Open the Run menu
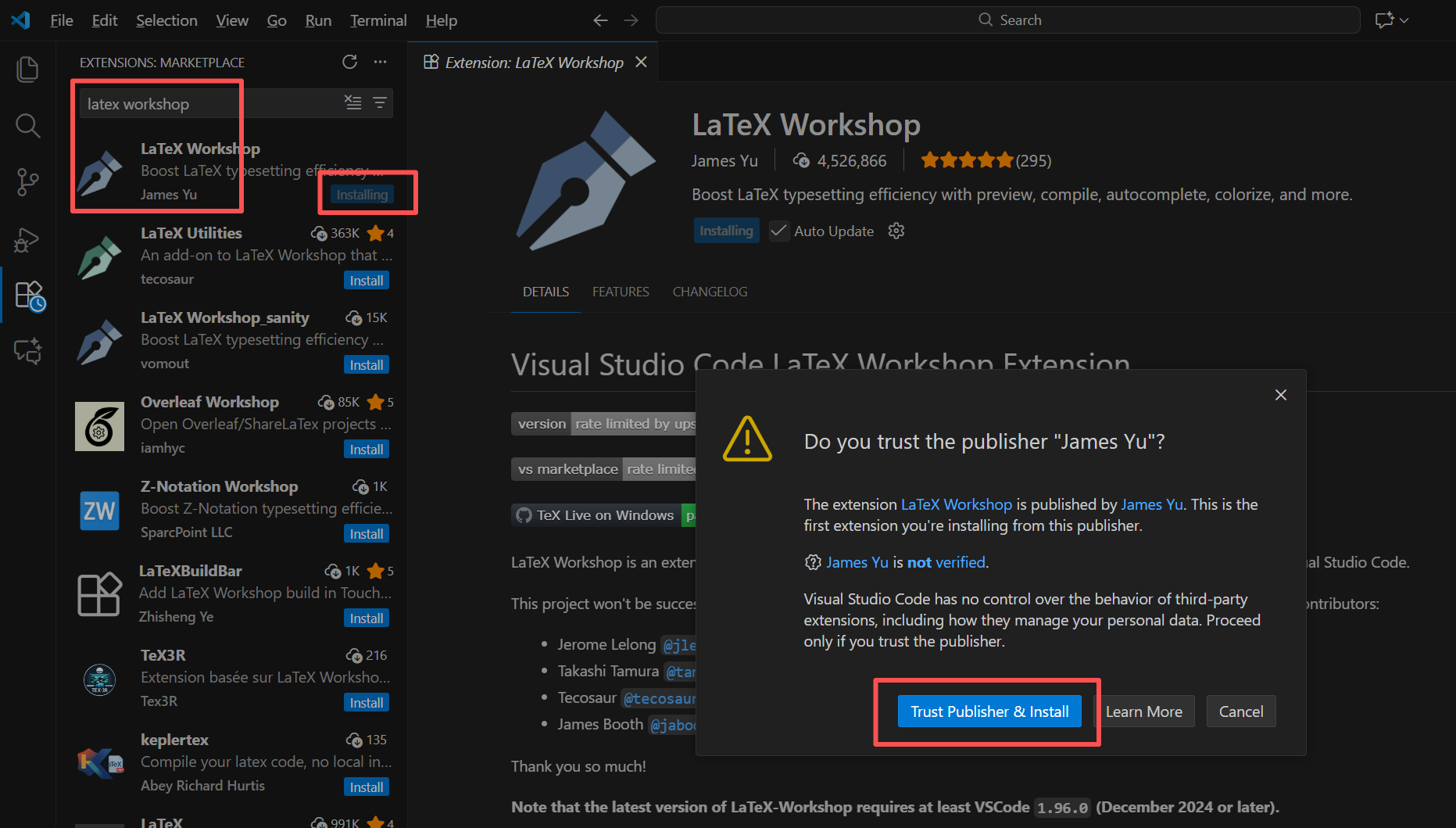This screenshot has height=828, width=1456. tap(318, 20)
